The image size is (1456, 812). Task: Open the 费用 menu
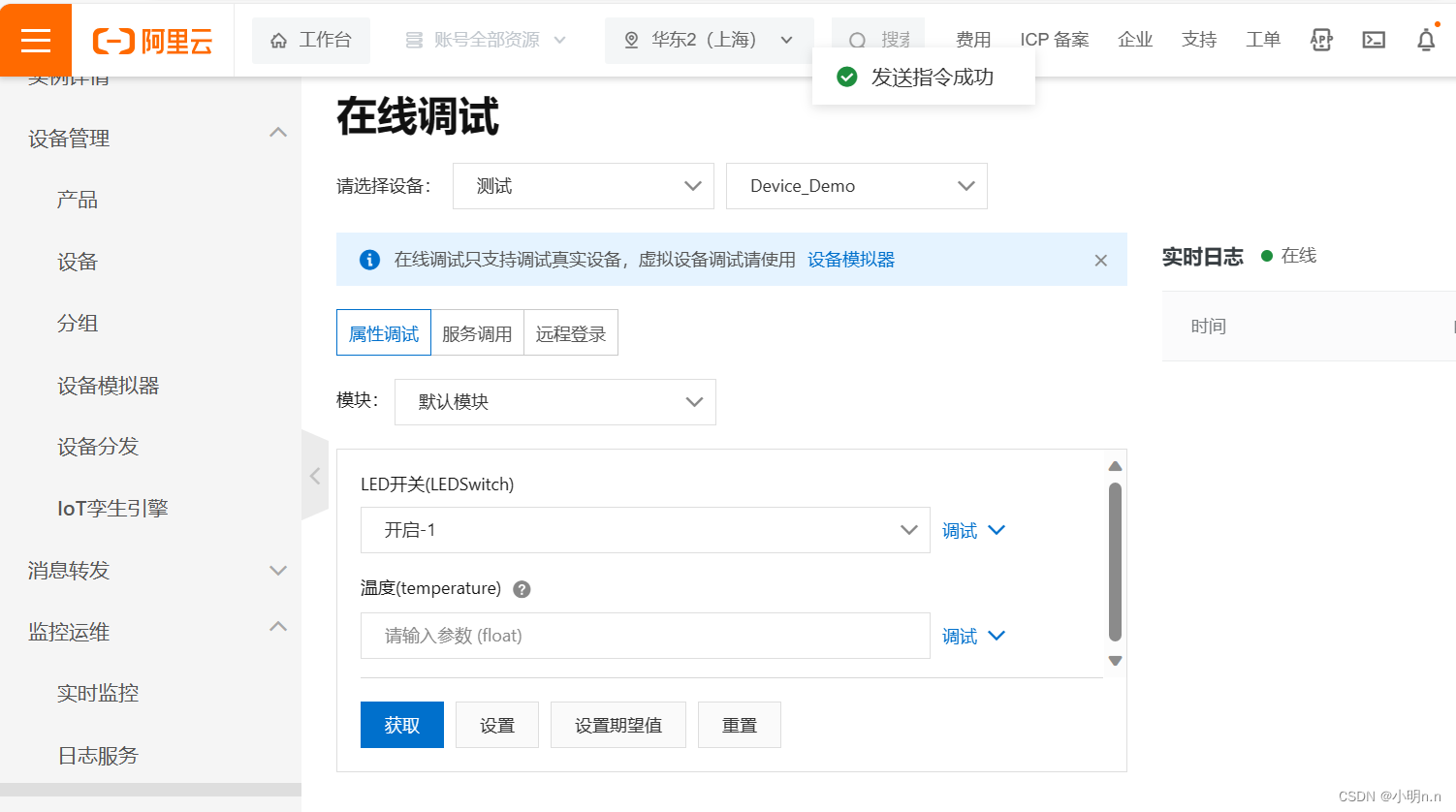click(973, 40)
